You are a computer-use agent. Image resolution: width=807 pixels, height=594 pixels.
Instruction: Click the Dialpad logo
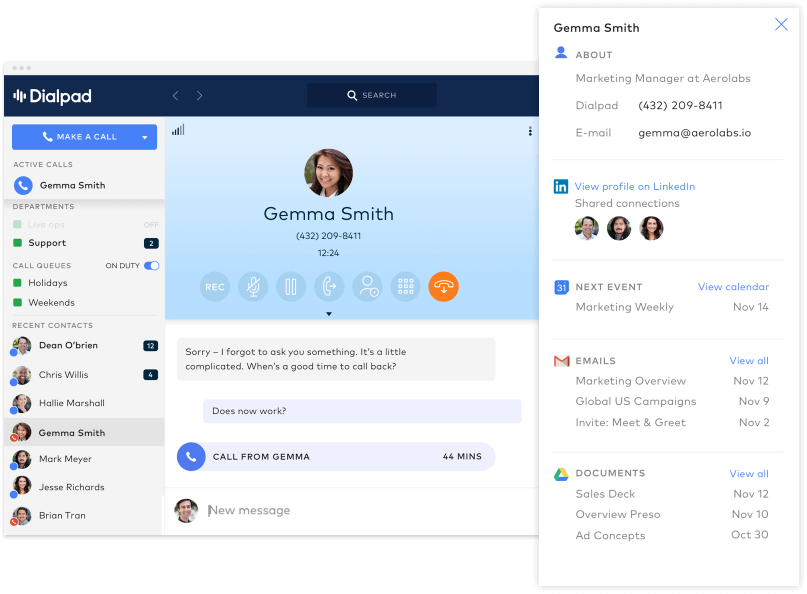click(52, 96)
